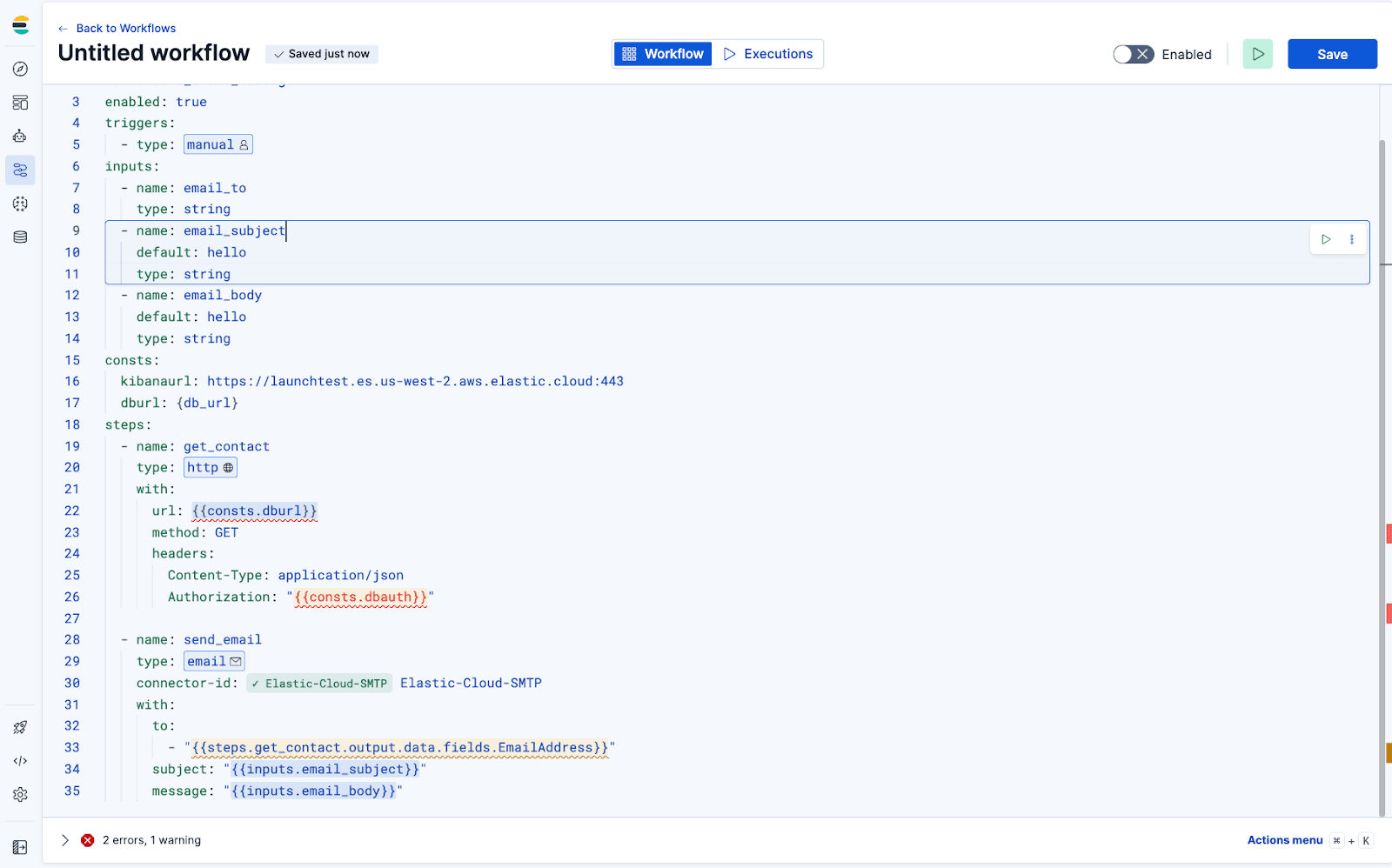Enable the workflow with the Enabled toggle
Viewport: 1392px width, 868px height.
point(1133,54)
